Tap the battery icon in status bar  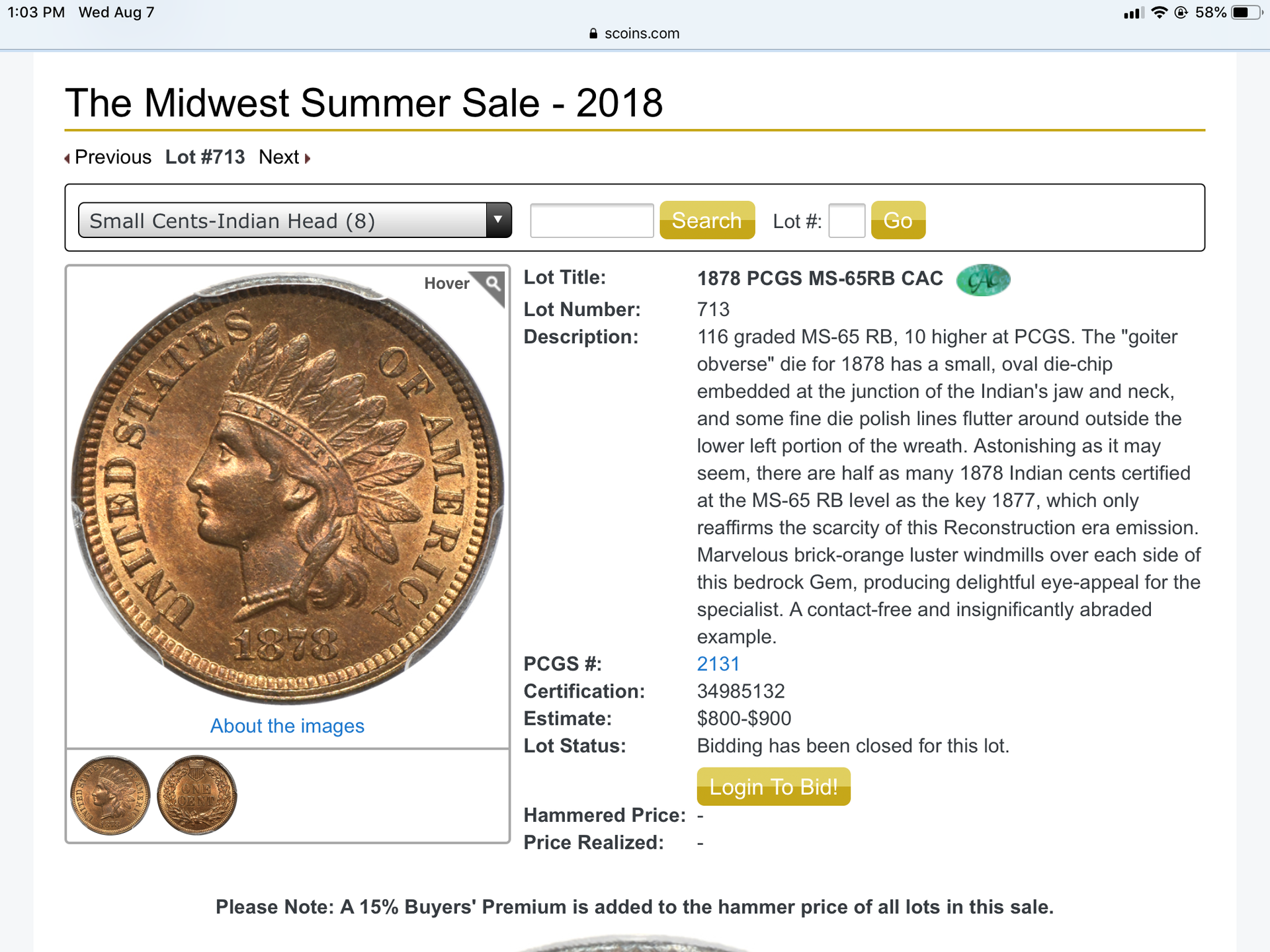1246,13
